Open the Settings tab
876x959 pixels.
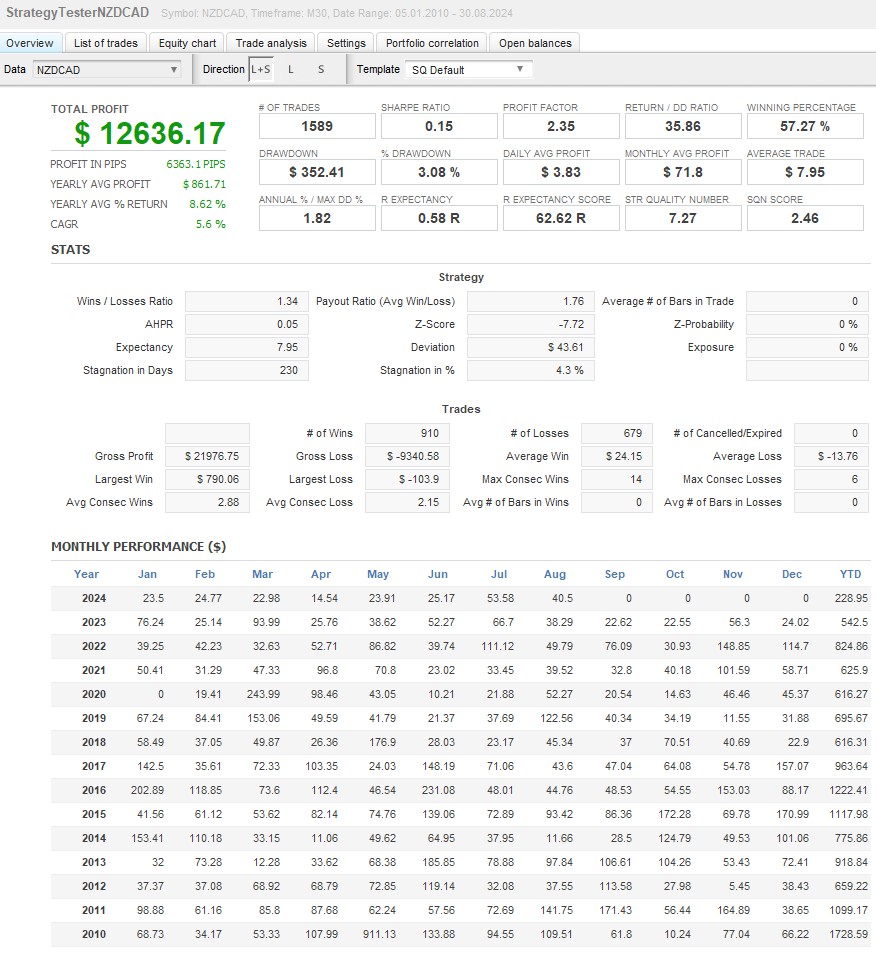[346, 43]
